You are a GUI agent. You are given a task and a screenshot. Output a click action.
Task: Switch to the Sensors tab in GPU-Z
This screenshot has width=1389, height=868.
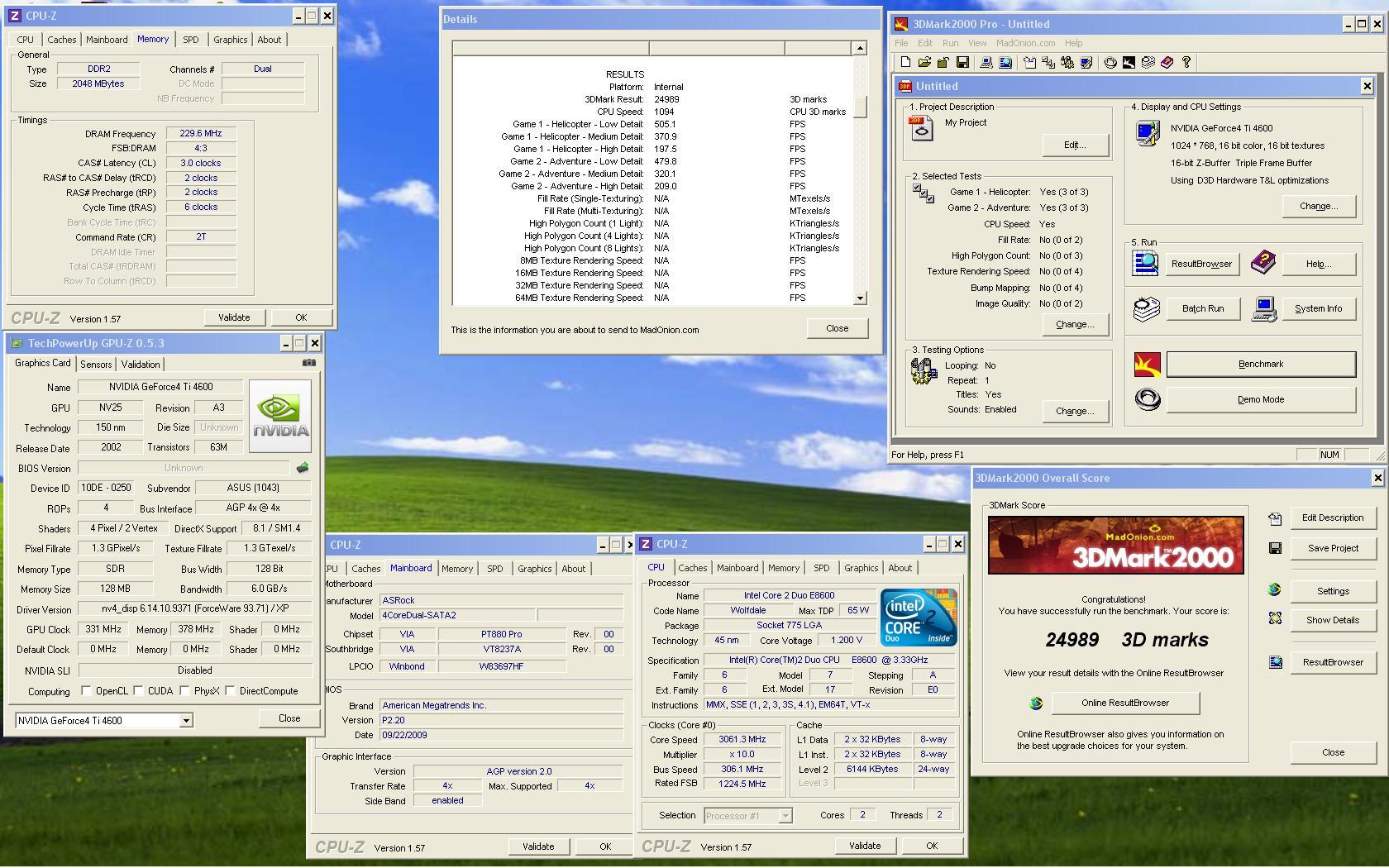pyautogui.click(x=96, y=365)
